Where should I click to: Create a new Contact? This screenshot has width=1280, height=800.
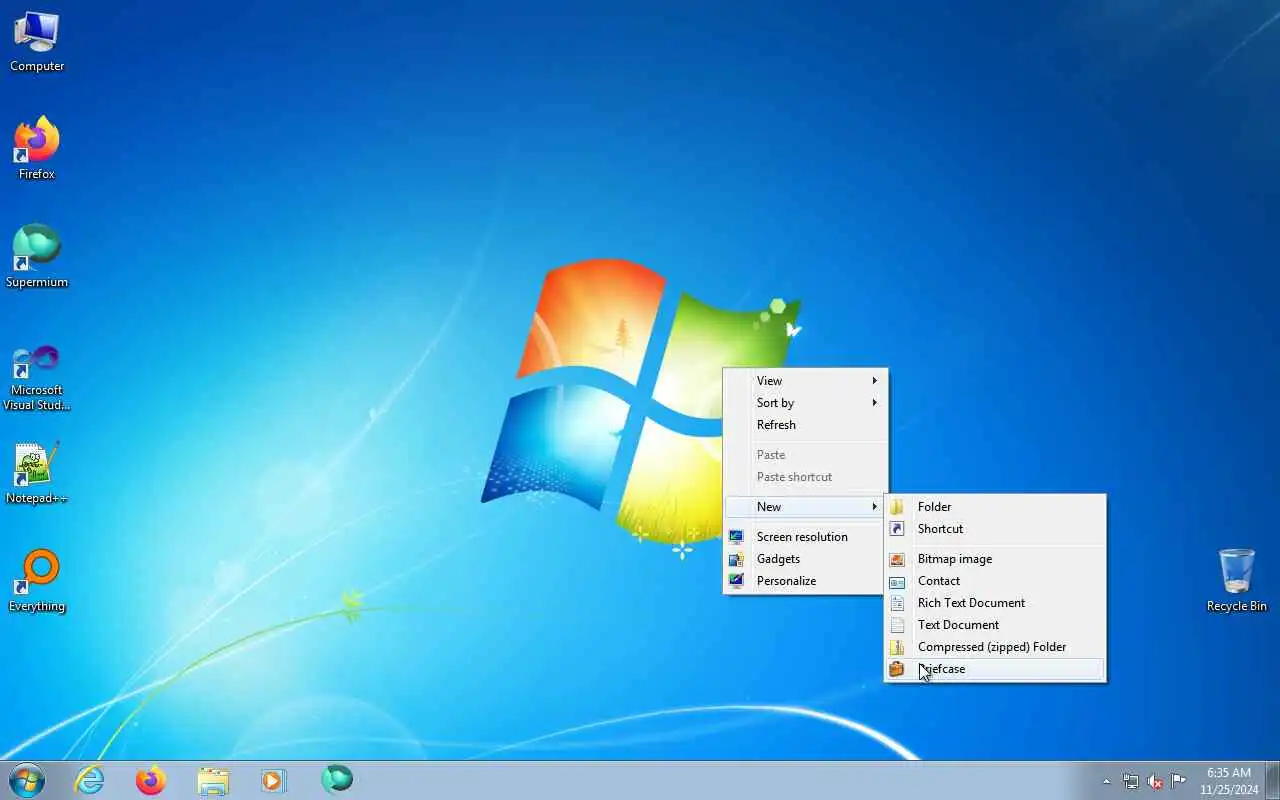(995, 581)
